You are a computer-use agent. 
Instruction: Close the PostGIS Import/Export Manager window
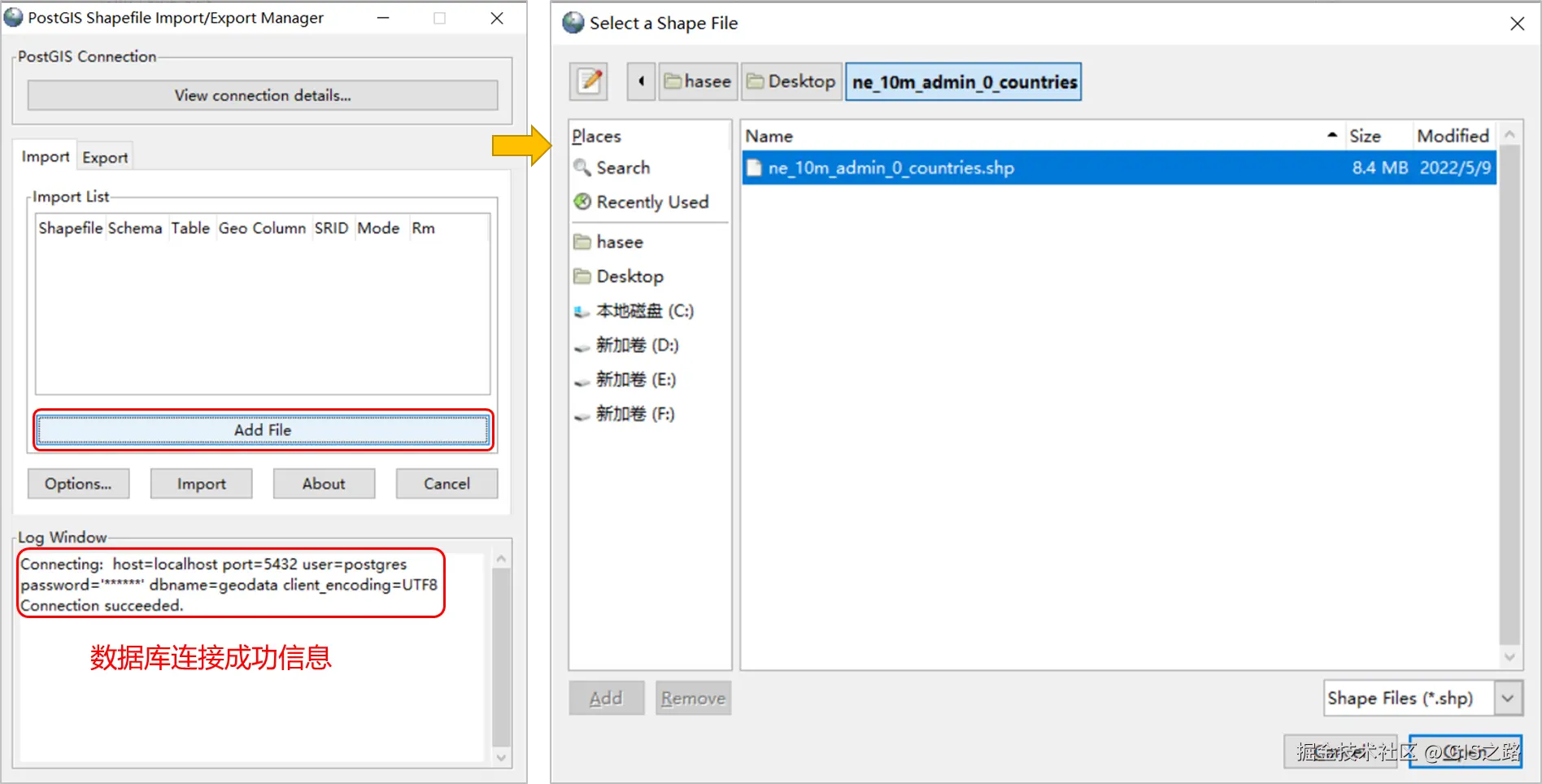tap(497, 18)
